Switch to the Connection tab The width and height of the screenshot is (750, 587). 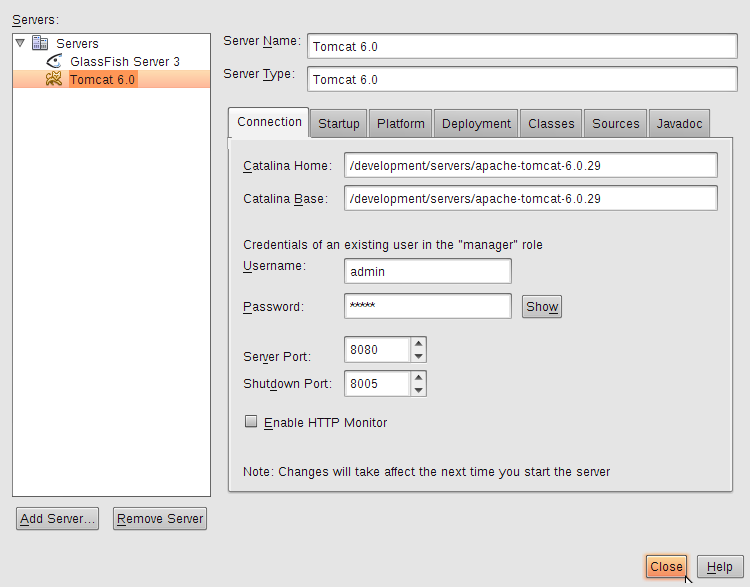[269, 122]
